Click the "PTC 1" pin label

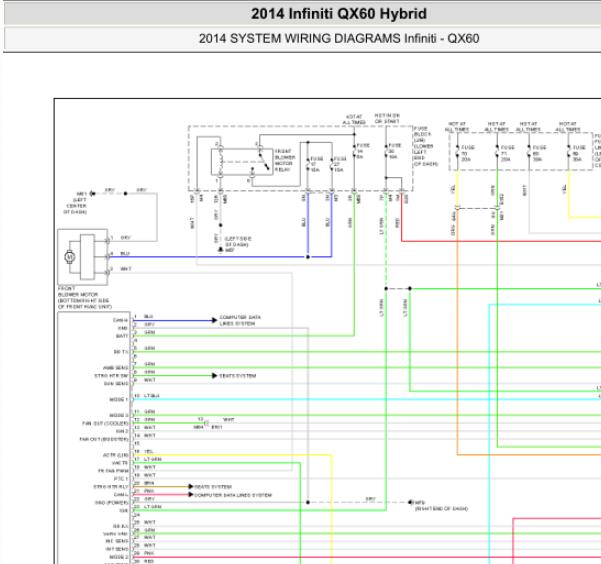(121, 479)
